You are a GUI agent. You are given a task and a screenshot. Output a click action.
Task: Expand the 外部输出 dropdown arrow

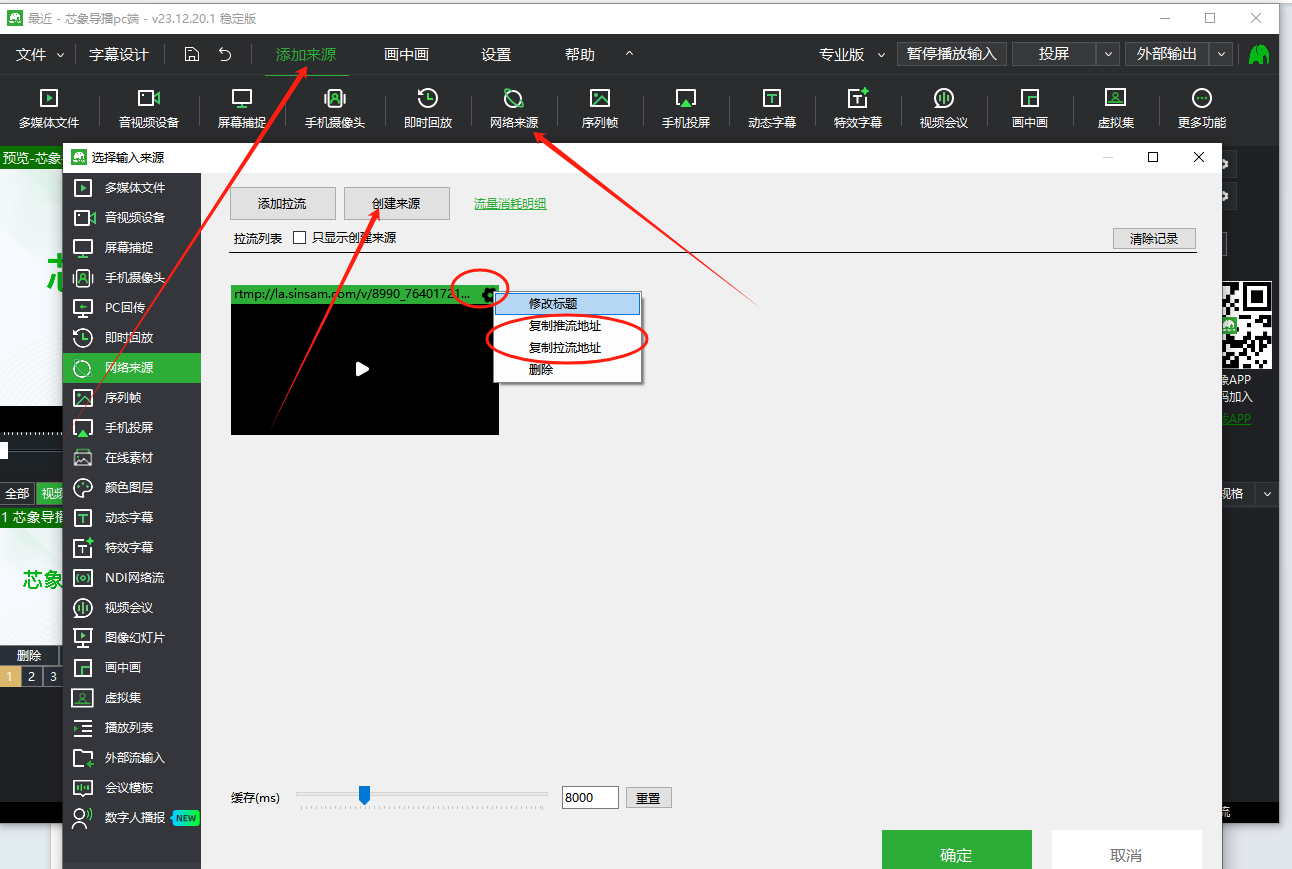1221,54
